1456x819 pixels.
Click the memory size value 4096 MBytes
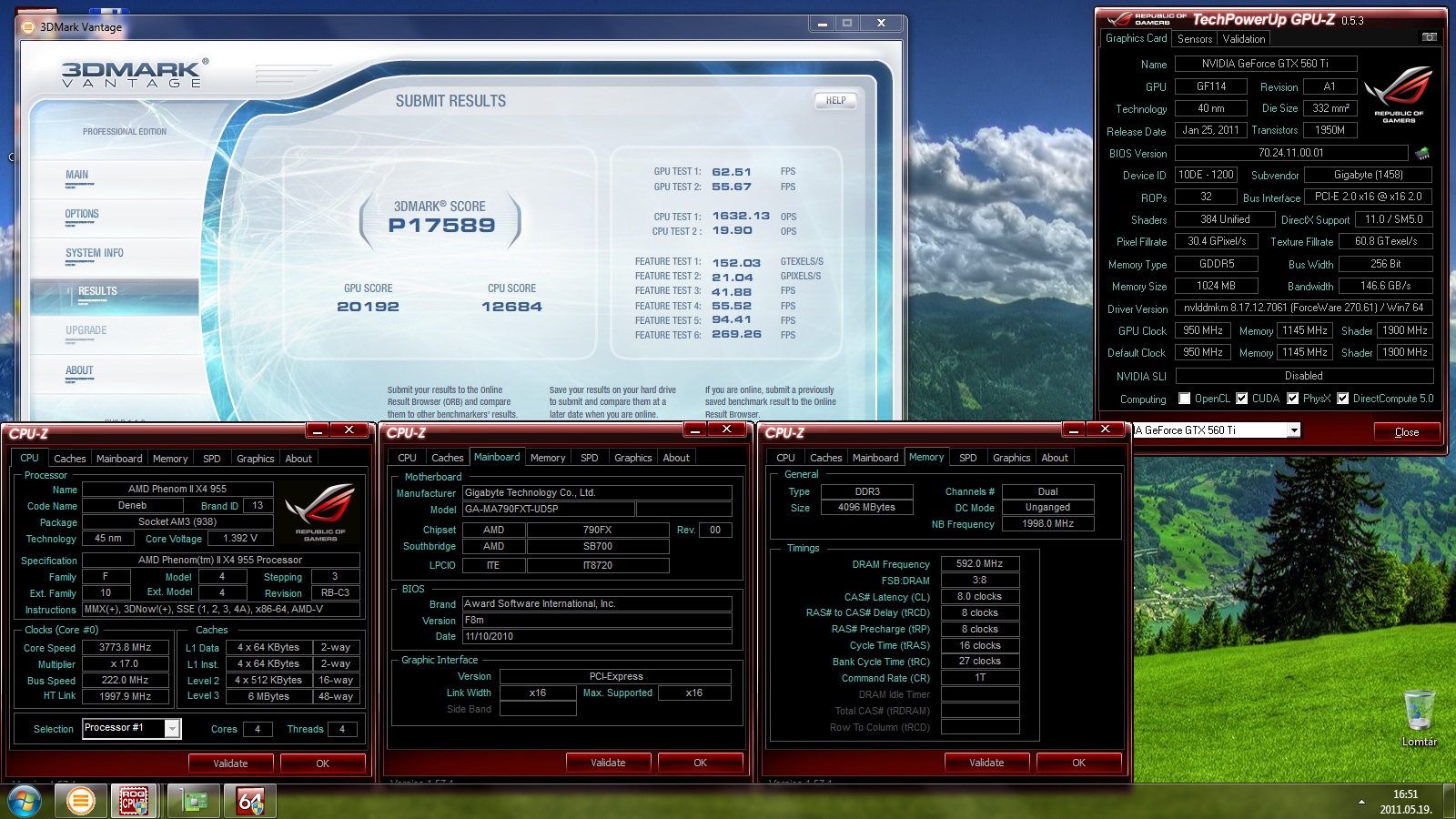tap(867, 507)
